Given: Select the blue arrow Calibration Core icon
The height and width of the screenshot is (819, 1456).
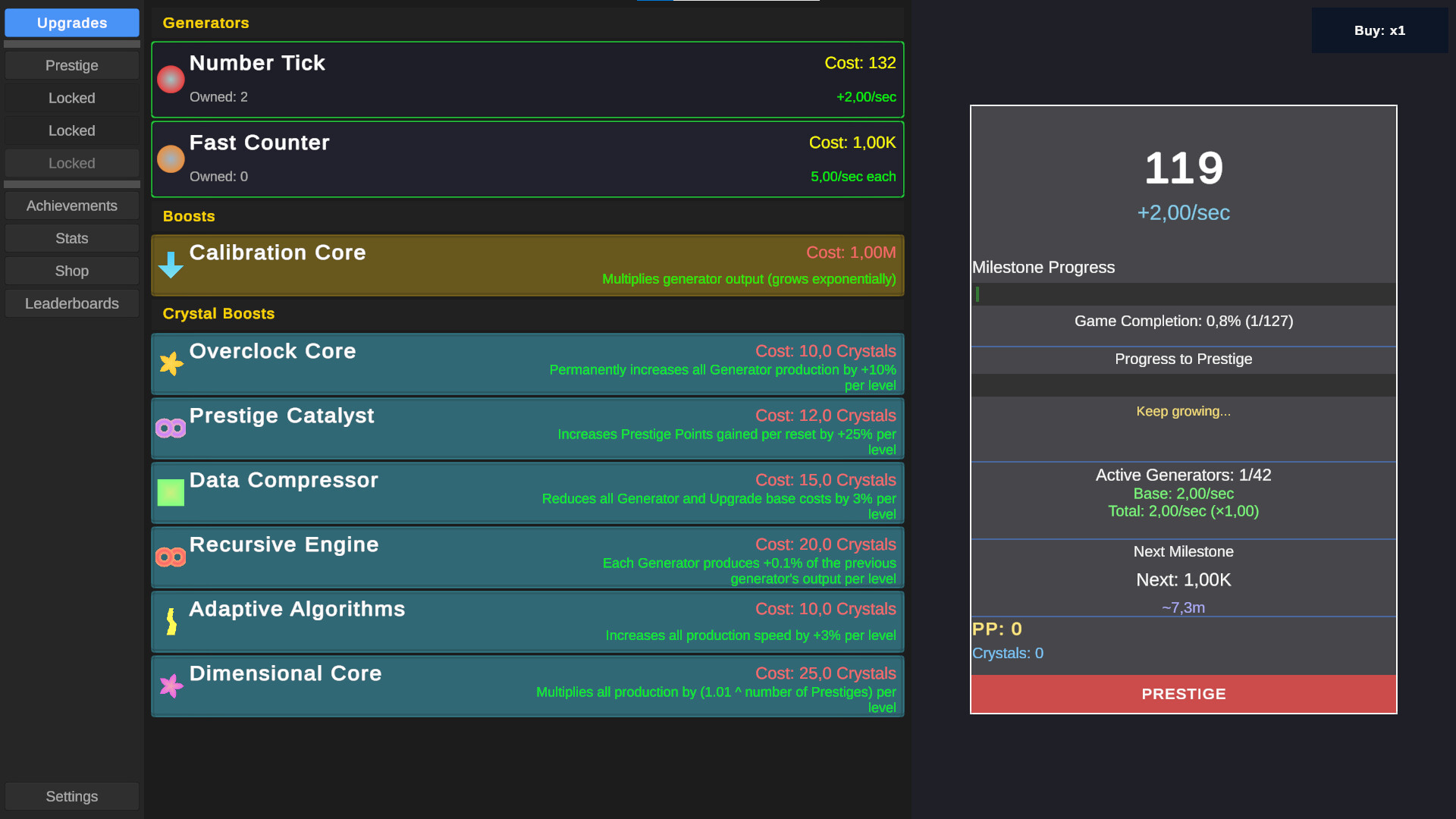Looking at the screenshot, I should 171,265.
